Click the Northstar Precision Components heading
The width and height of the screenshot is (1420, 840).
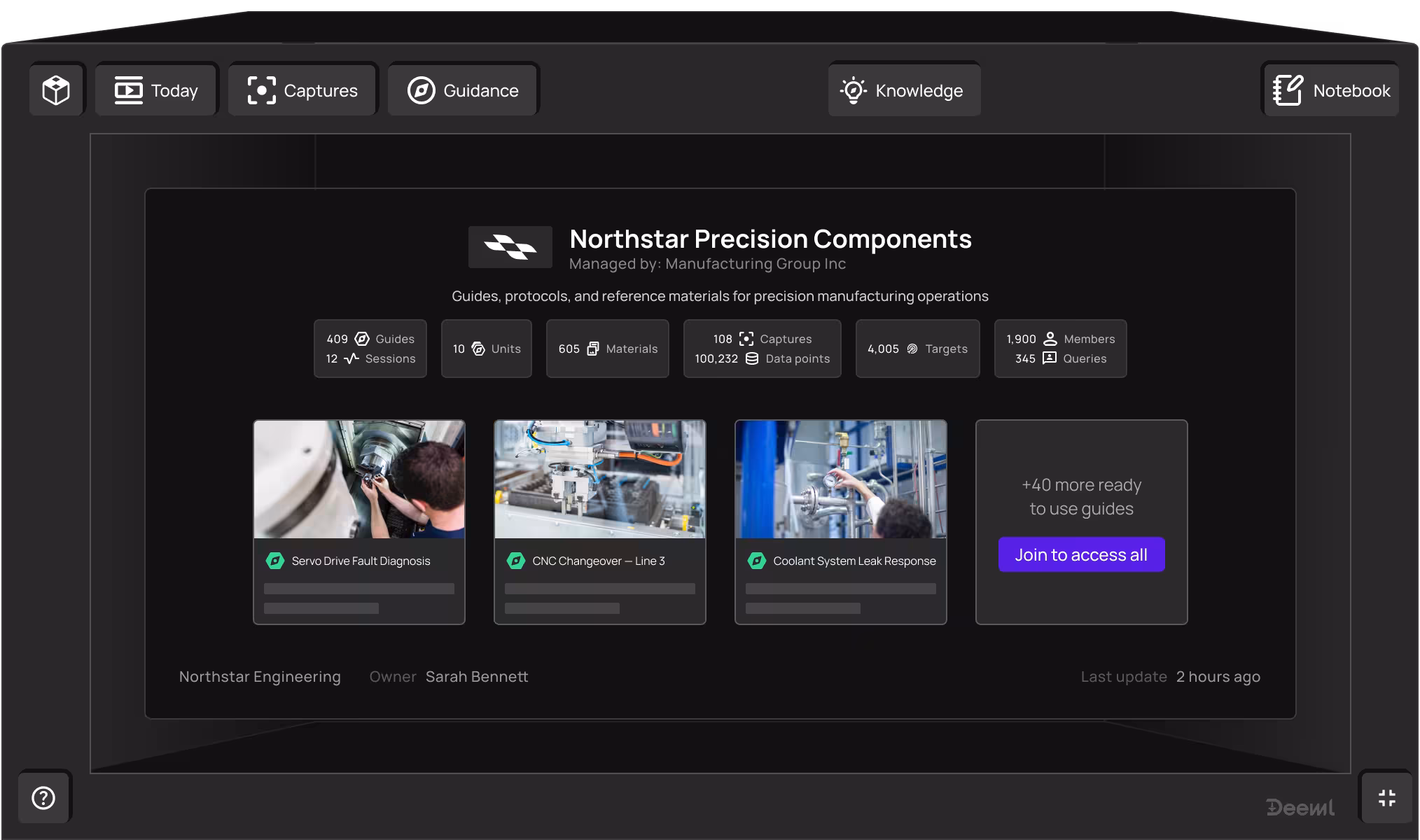(x=770, y=239)
